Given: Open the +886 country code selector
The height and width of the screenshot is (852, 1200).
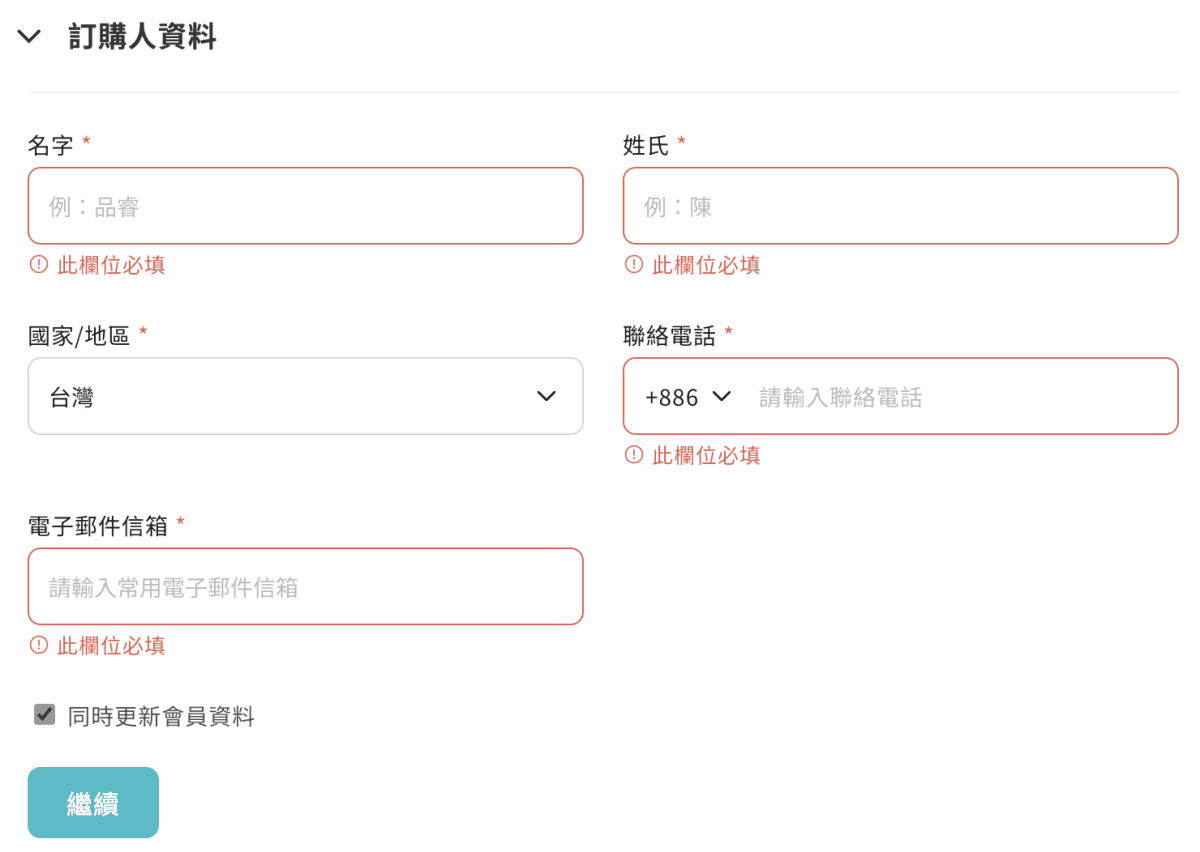Looking at the screenshot, I should [688, 397].
